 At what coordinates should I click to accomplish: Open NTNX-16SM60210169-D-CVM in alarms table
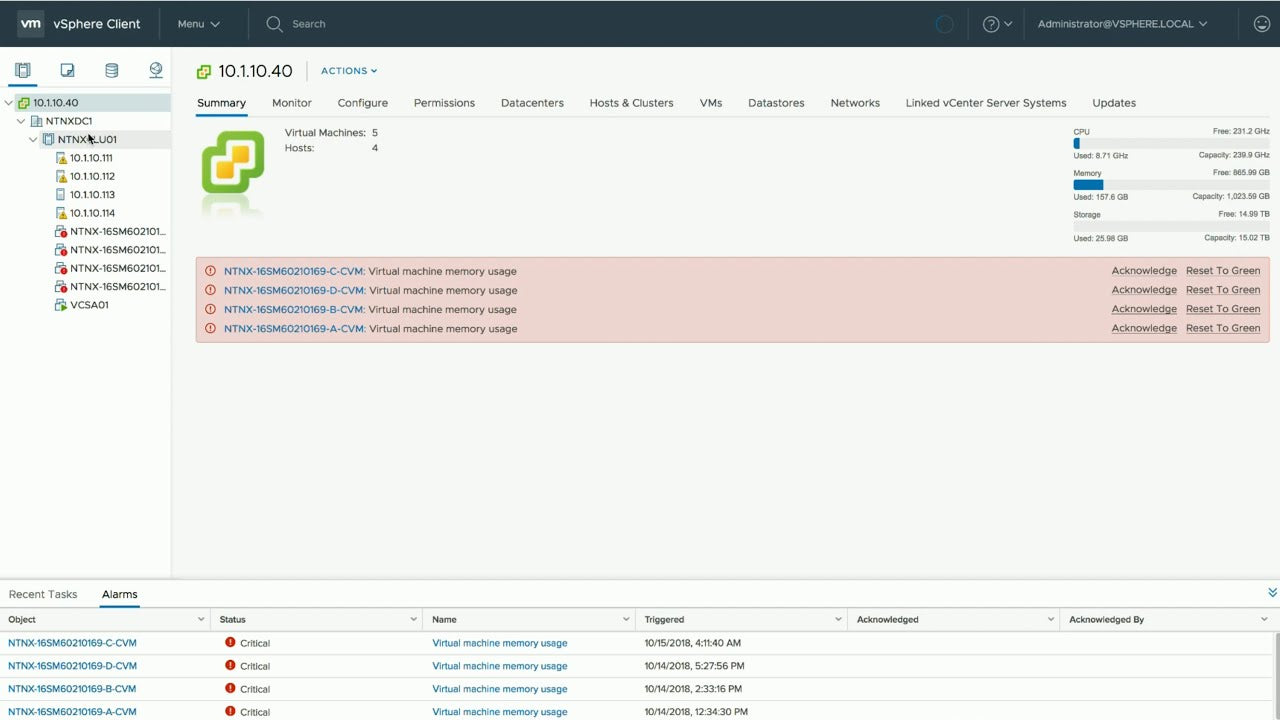tap(72, 666)
